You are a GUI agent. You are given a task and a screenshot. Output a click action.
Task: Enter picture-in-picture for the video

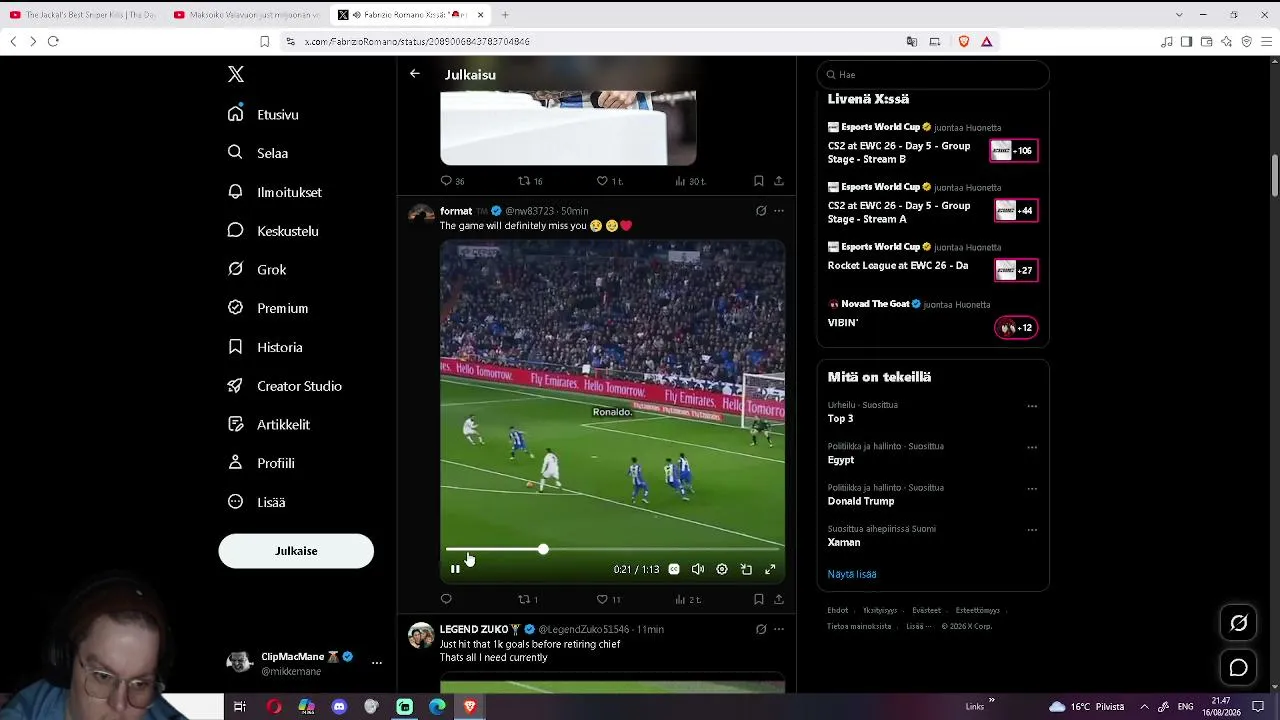(x=746, y=569)
